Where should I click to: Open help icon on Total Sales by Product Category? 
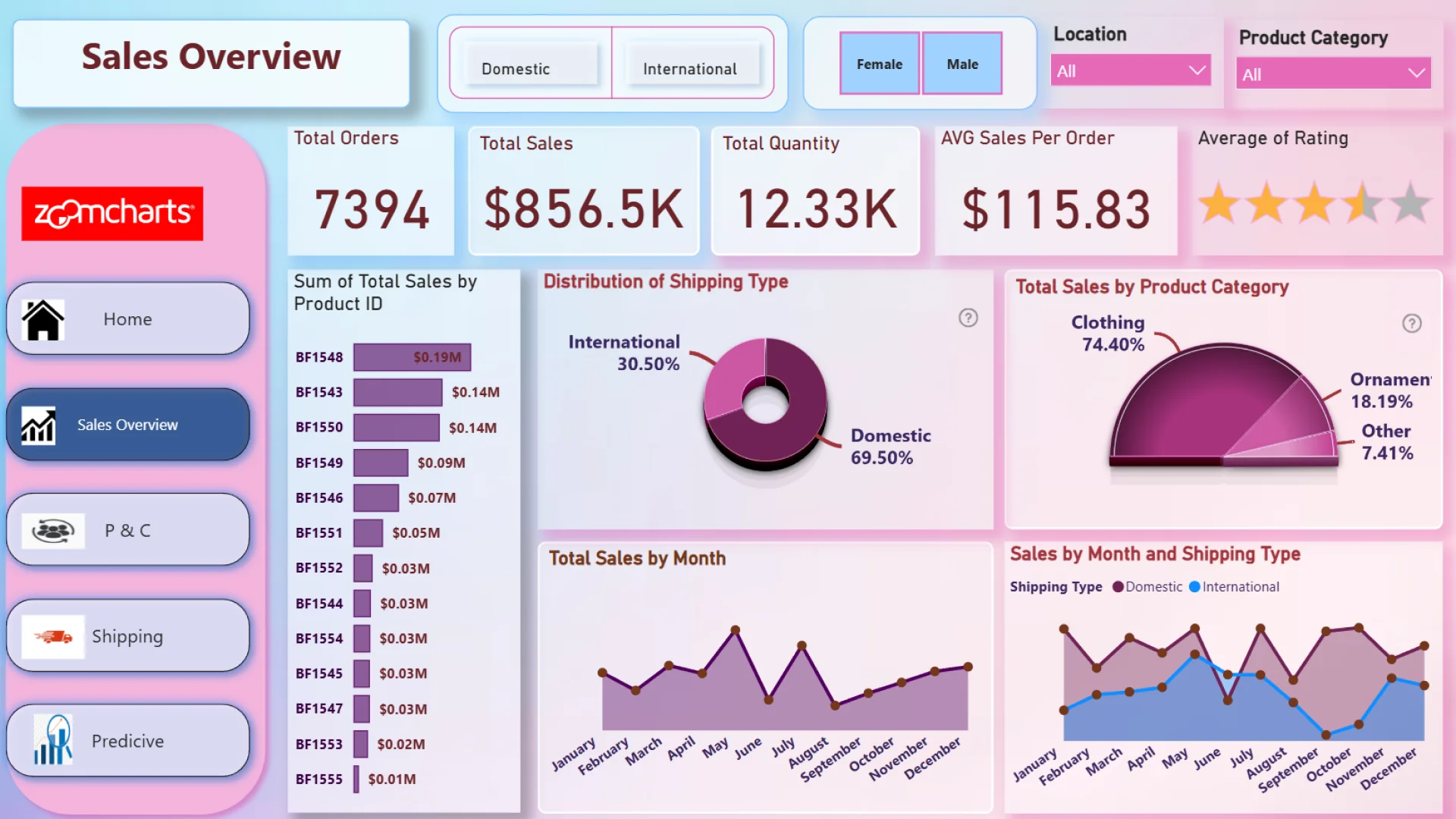coord(1411,324)
